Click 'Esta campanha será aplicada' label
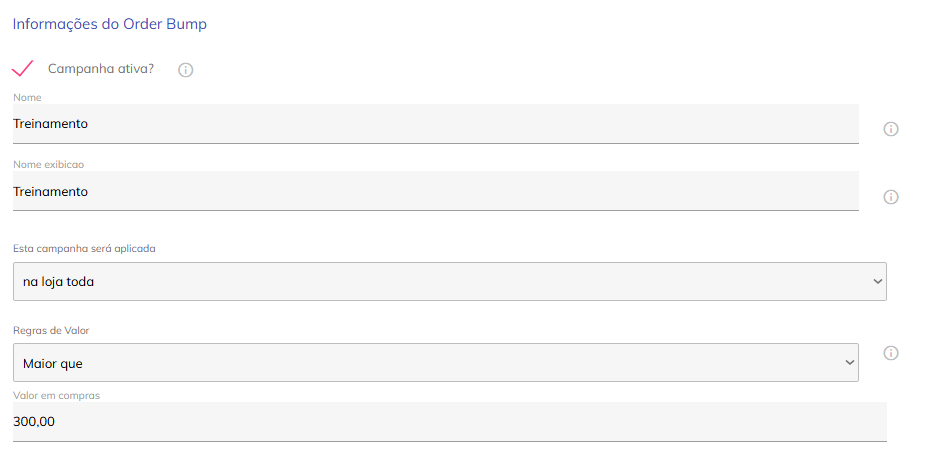Image resolution: width=944 pixels, height=463 pixels. (x=84, y=248)
